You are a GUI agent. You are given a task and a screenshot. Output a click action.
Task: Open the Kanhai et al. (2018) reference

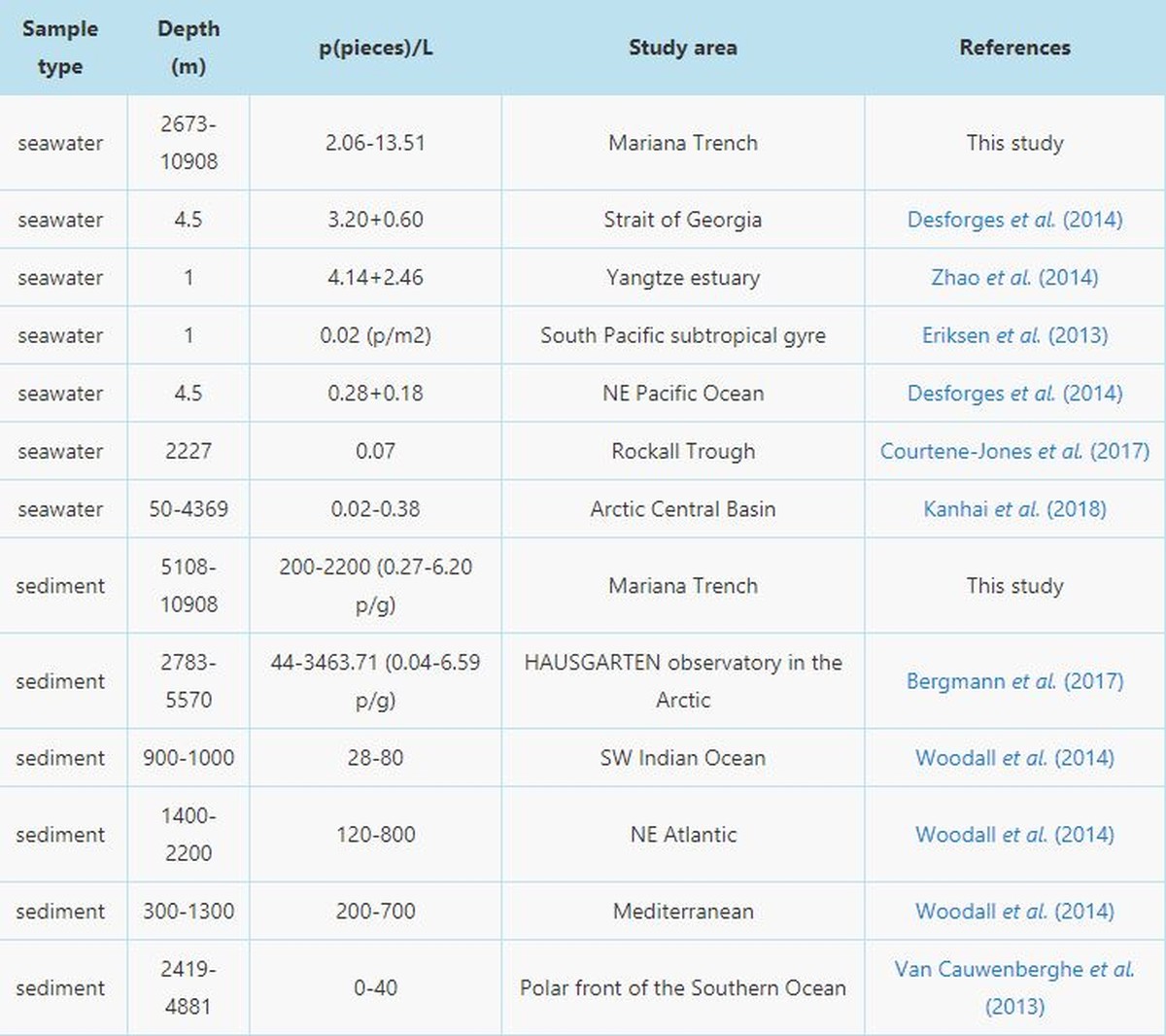tap(1014, 509)
